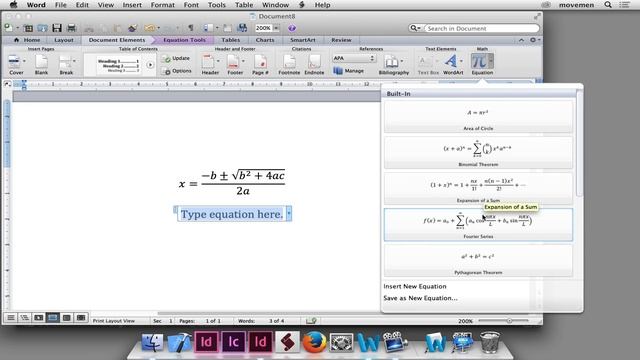Insert the Pythagorean Theorem equation
Image resolution: width=640 pixels, height=360 pixels.
click(x=478, y=260)
